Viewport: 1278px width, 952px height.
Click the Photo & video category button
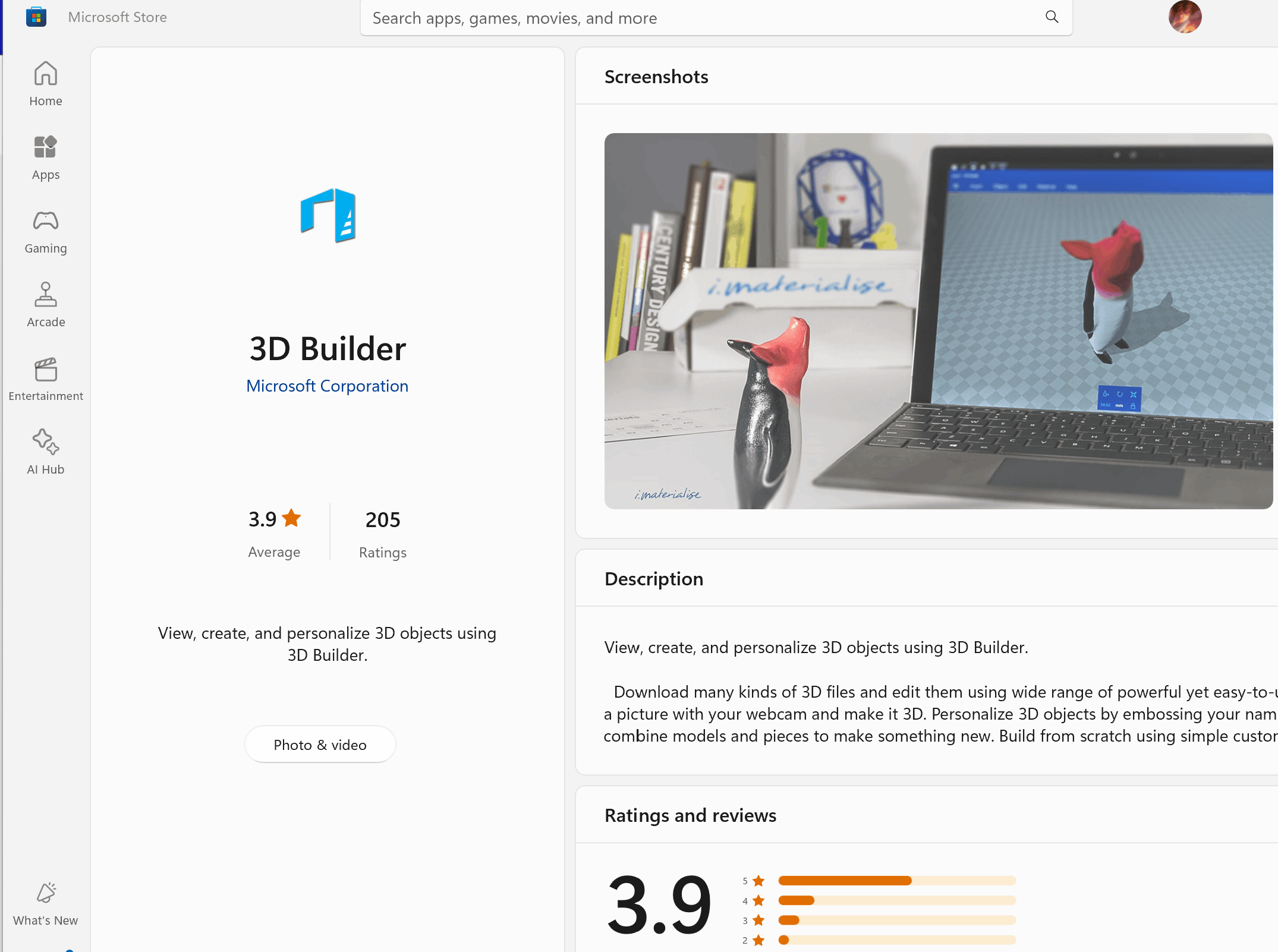click(319, 744)
